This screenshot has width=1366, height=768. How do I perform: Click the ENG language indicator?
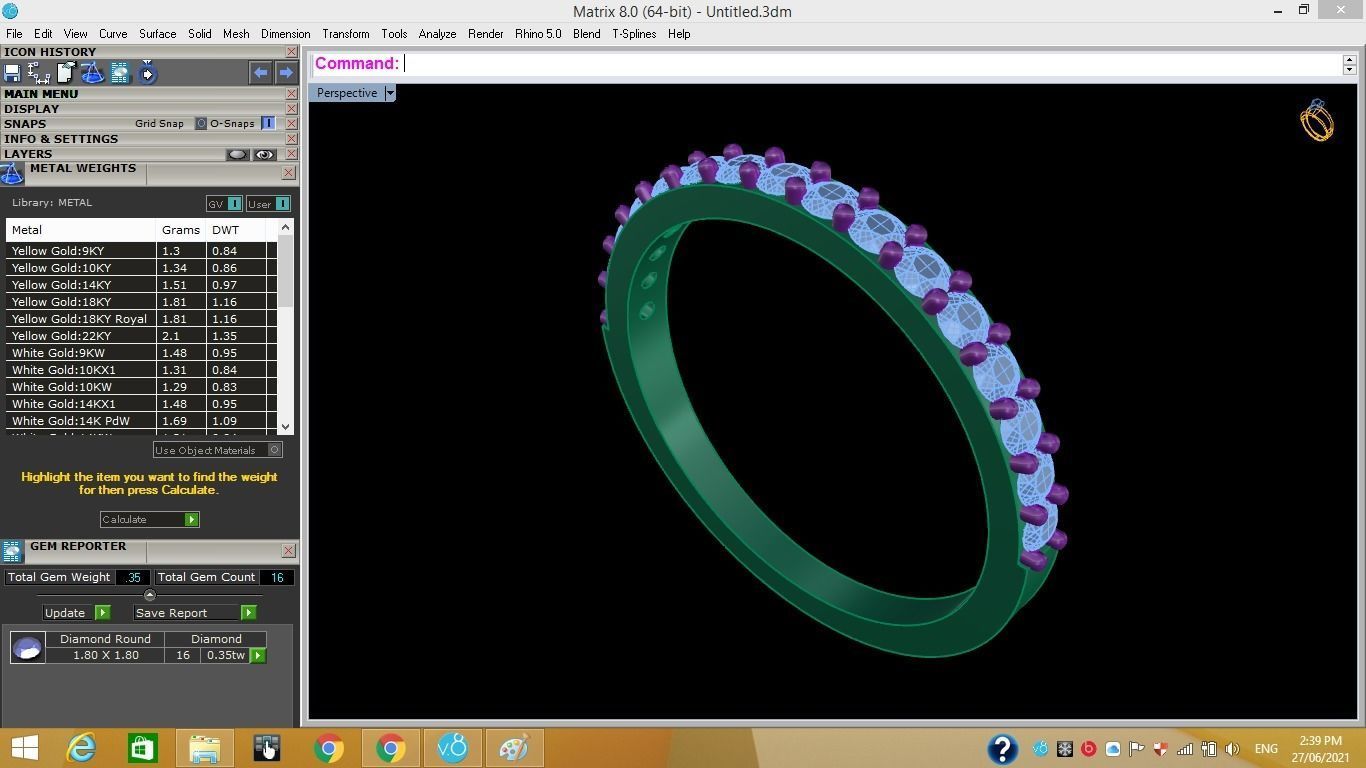[x=1266, y=749]
